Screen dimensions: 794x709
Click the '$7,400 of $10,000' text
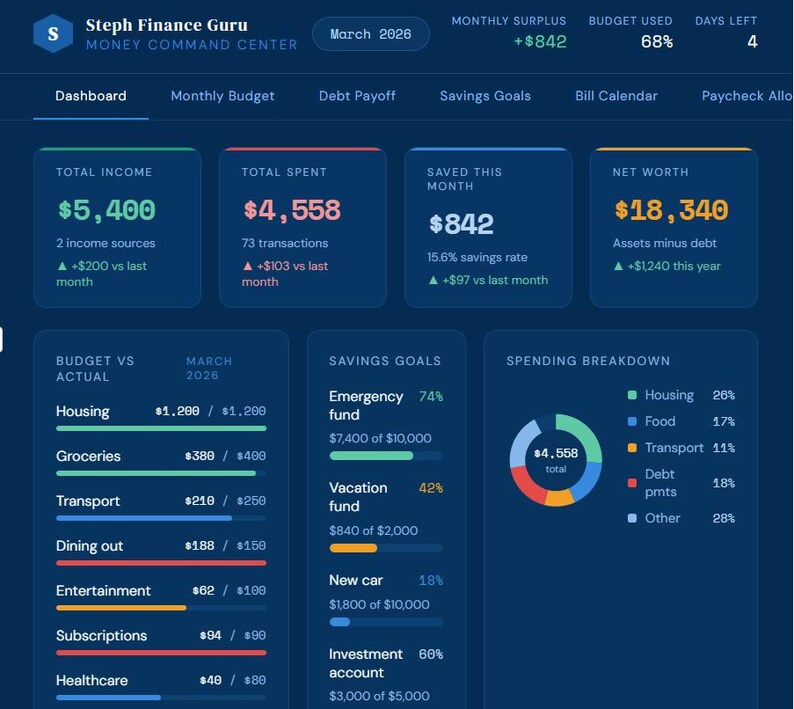(380, 438)
